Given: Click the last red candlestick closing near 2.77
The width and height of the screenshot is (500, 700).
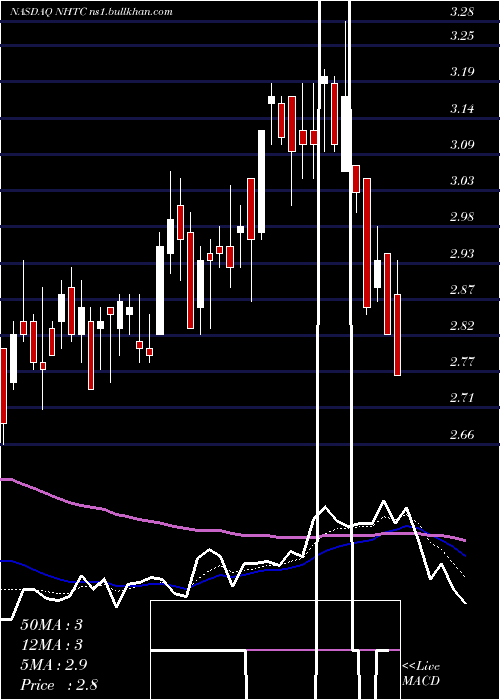Looking at the screenshot, I should pos(397,335).
